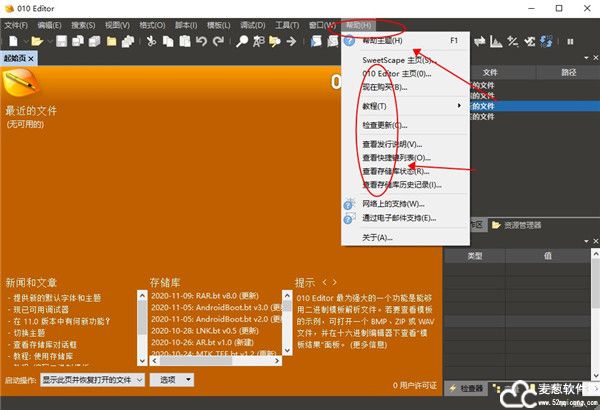Open the inspector panel options arrow
Viewport: 600px width, 410px height.
pyautogui.click(x=587, y=241)
